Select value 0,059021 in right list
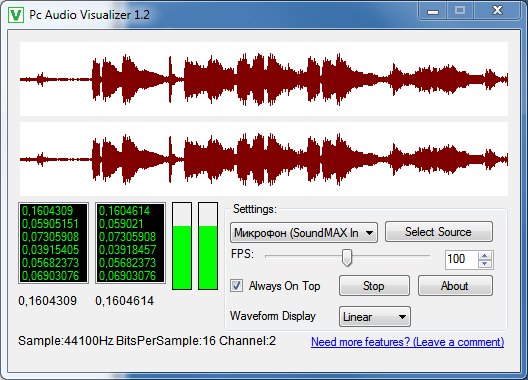The image size is (528, 380). click(x=121, y=224)
